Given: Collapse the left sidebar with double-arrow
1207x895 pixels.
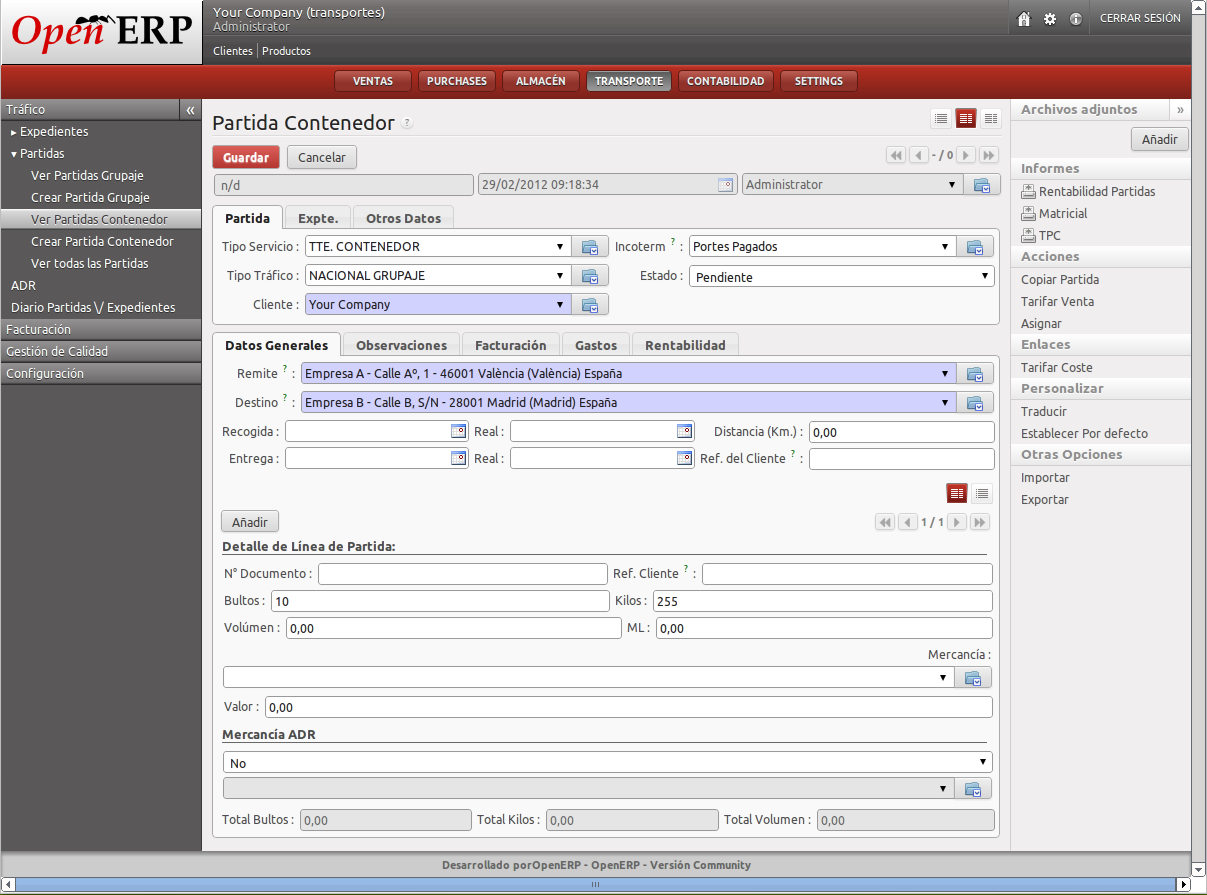Looking at the screenshot, I should 190,110.
